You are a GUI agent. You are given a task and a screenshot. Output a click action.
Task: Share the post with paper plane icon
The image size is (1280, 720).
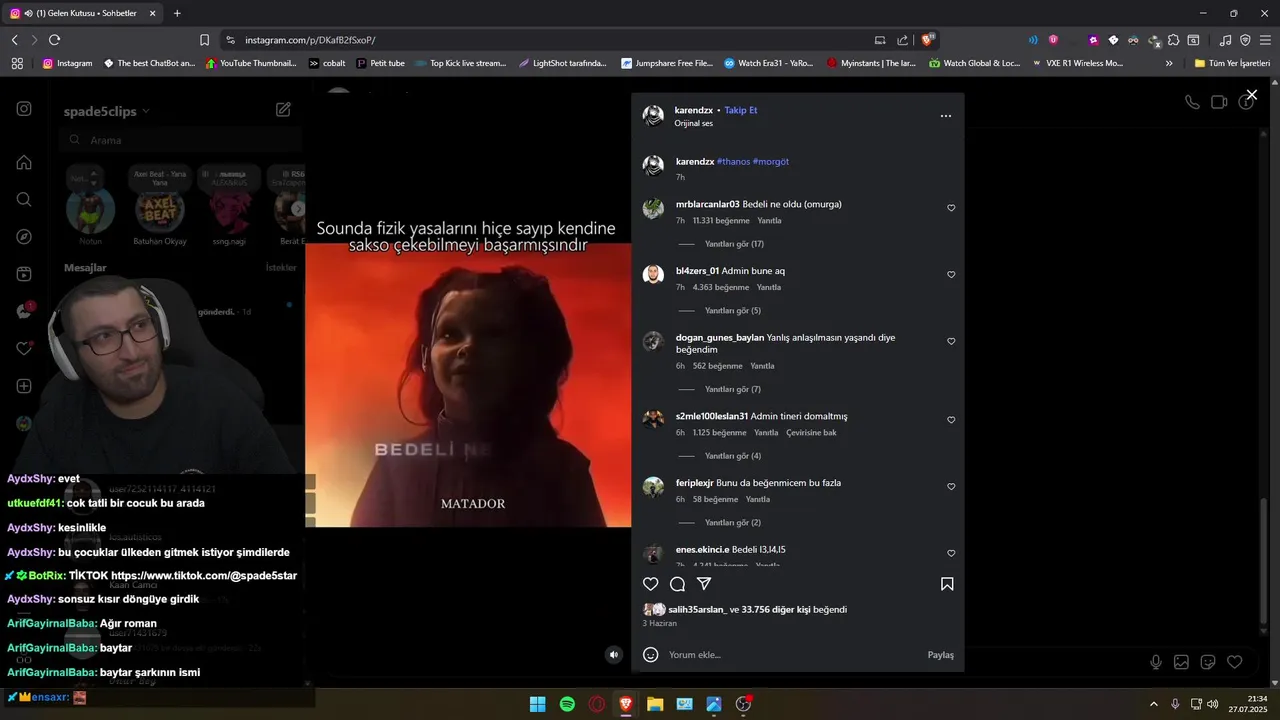704,584
